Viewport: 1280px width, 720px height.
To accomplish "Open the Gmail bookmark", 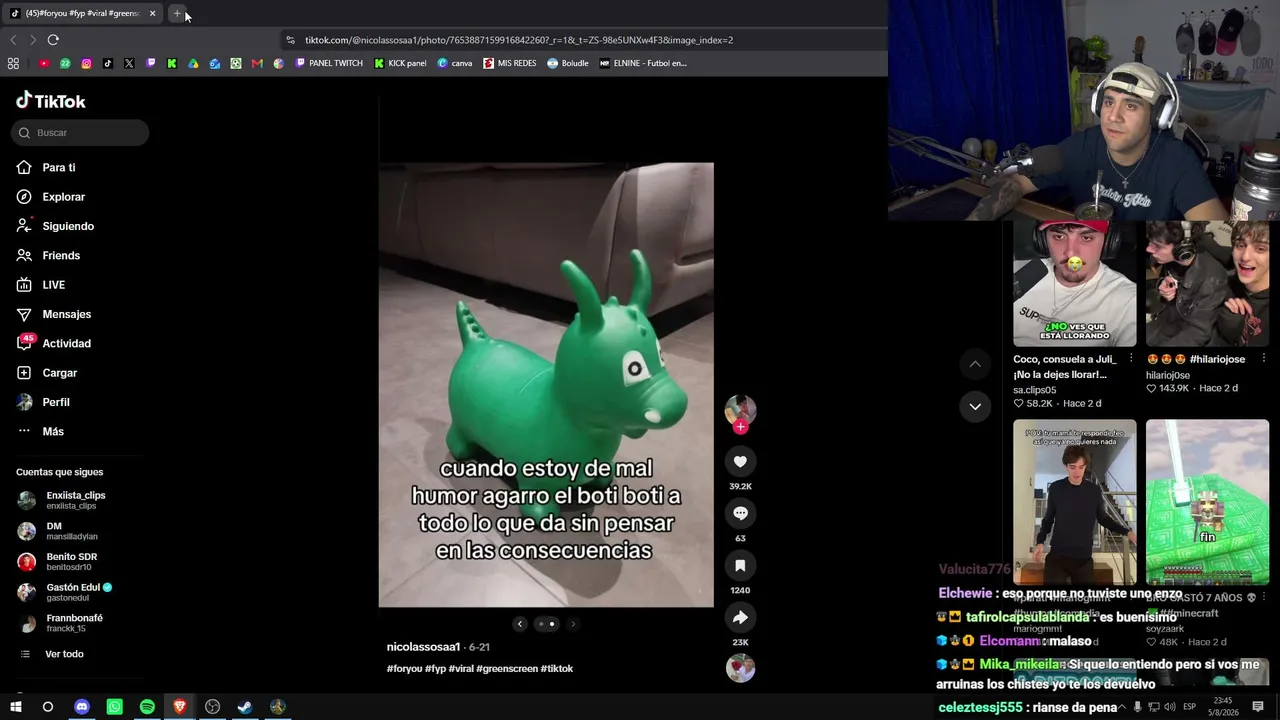I will [x=257, y=63].
